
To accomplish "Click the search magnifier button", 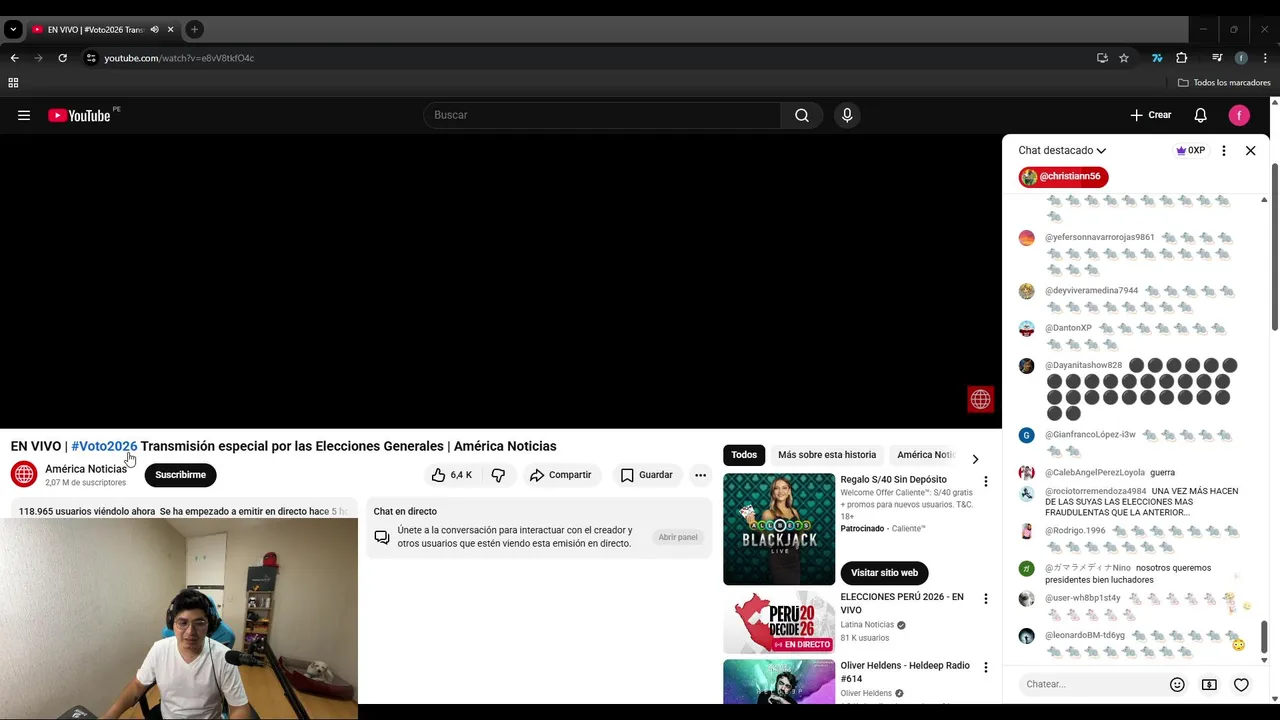I will click(802, 115).
